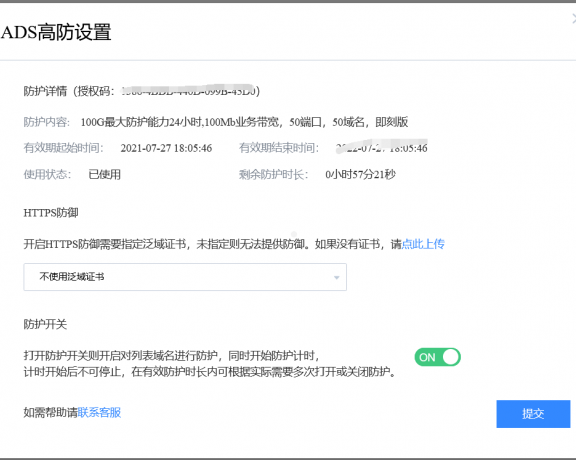Click the 防护开关 section heading
Screen dimensions: 576x460
point(45,324)
